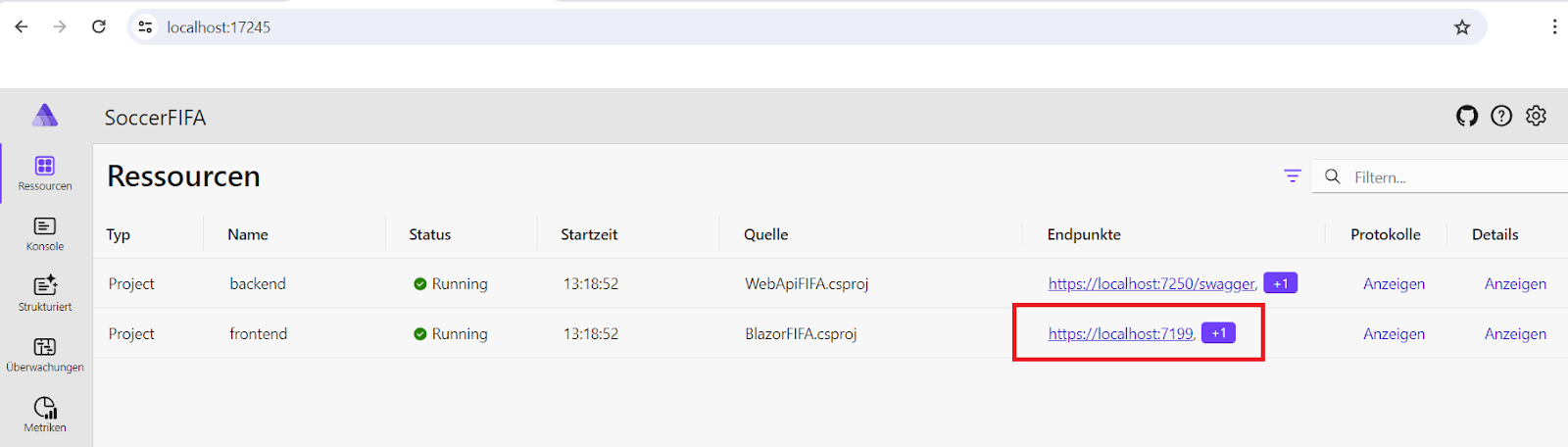Viewport: 1568px width, 447px height.
Task: Open the localhost:7250/swagger endpoint link
Action: tap(1151, 284)
